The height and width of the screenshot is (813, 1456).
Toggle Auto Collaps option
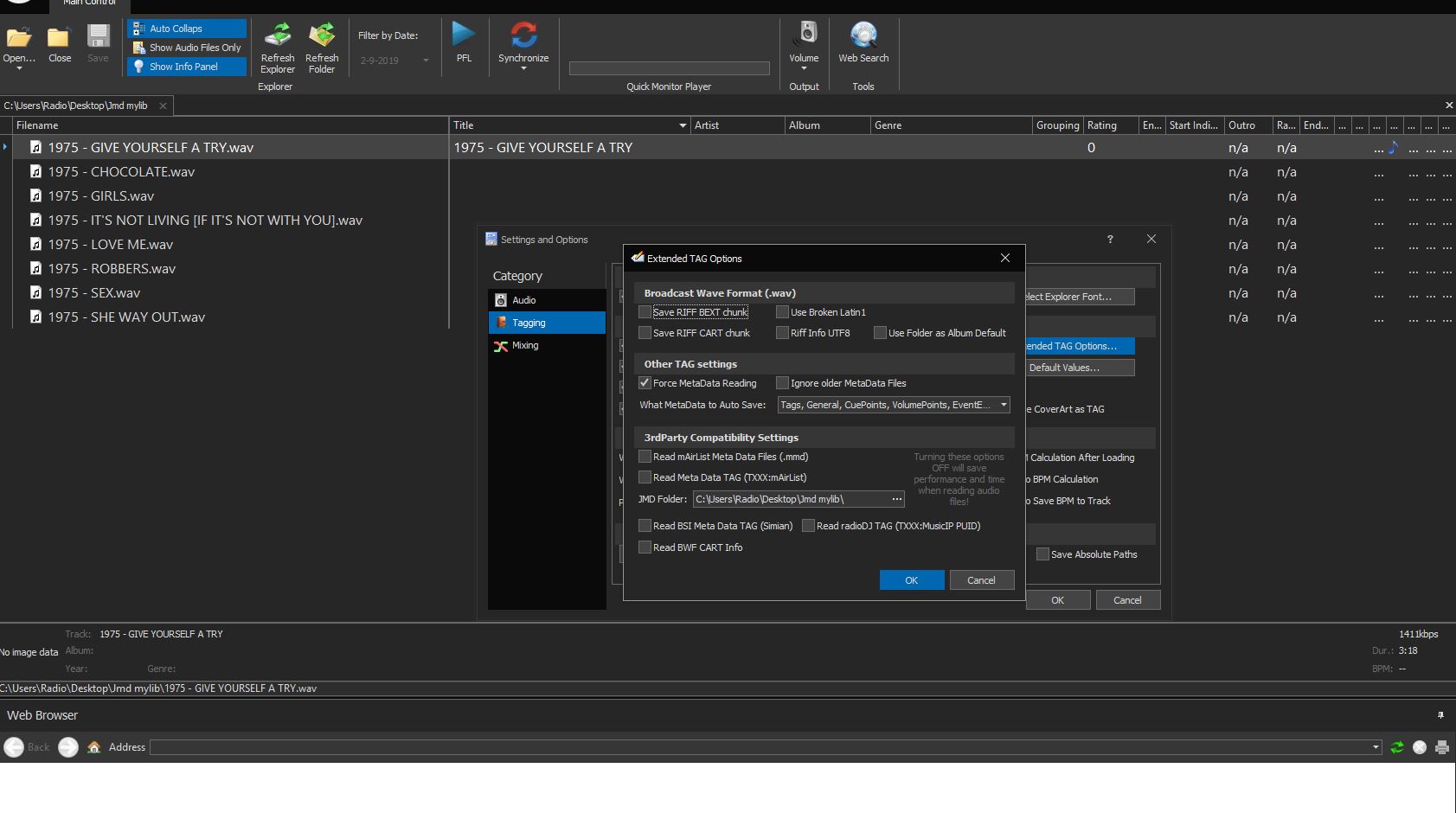(x=188, y=29)
